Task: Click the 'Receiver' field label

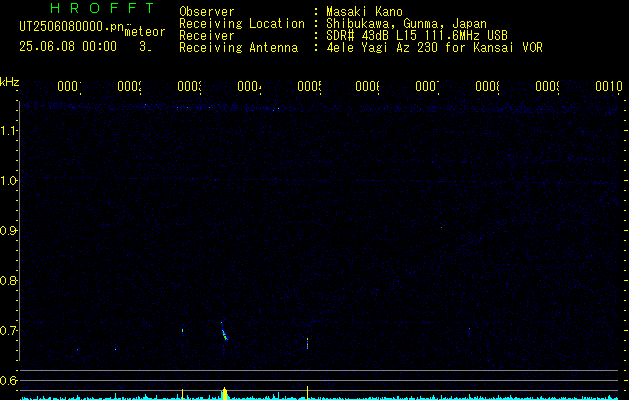Action: point(207,36)
